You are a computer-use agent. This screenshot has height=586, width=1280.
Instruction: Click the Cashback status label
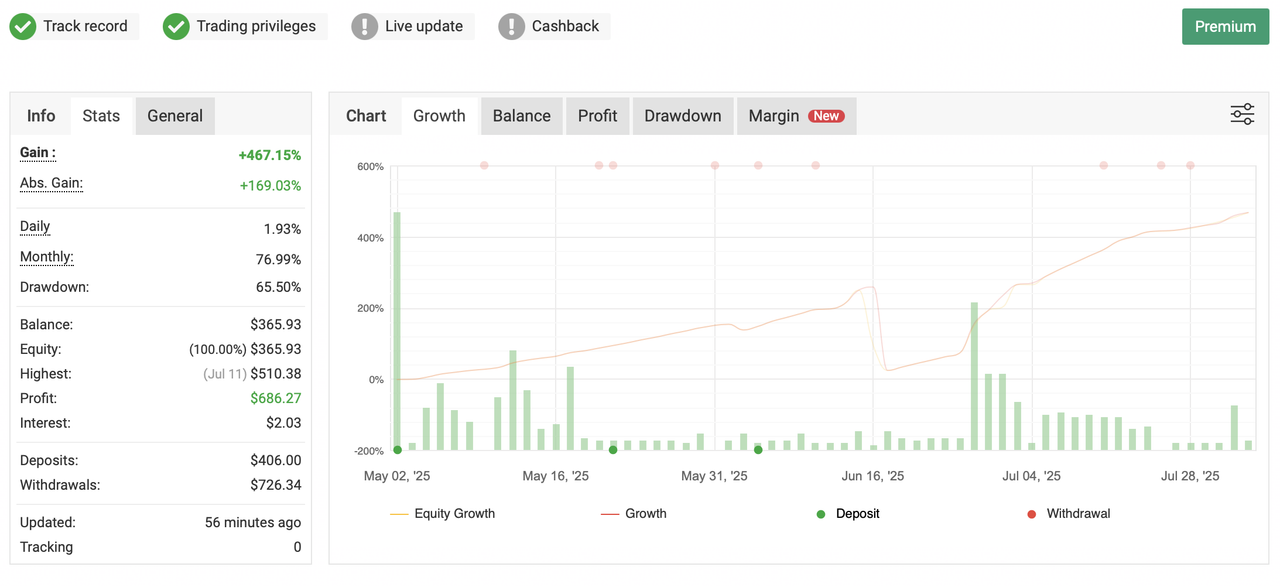[x=565, y=27]
